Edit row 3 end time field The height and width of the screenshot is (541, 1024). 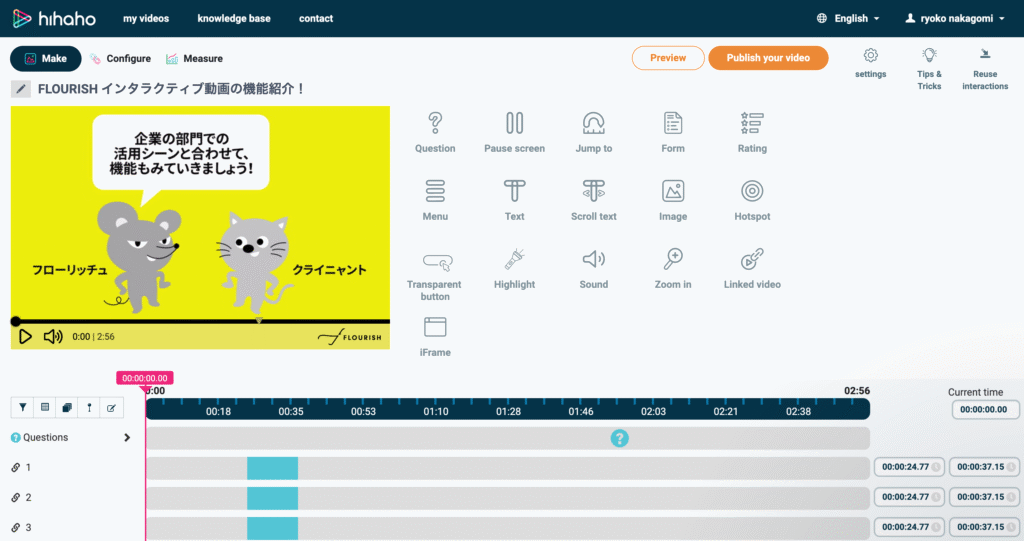pos(984,527)
